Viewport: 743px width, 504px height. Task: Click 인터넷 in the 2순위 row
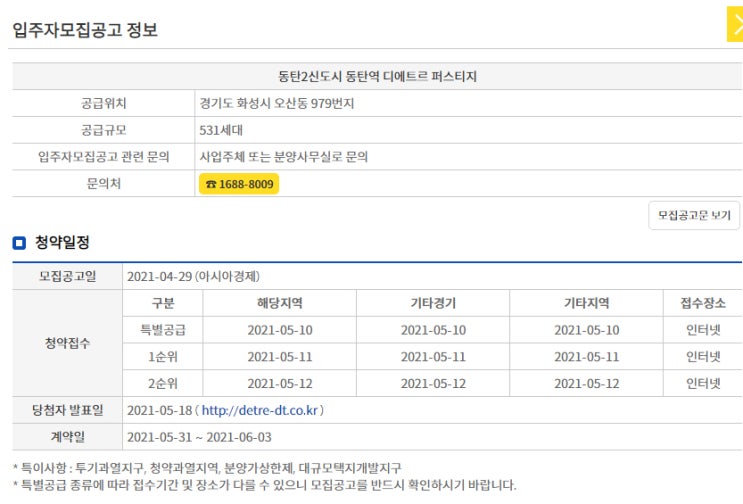coord(703,384)
